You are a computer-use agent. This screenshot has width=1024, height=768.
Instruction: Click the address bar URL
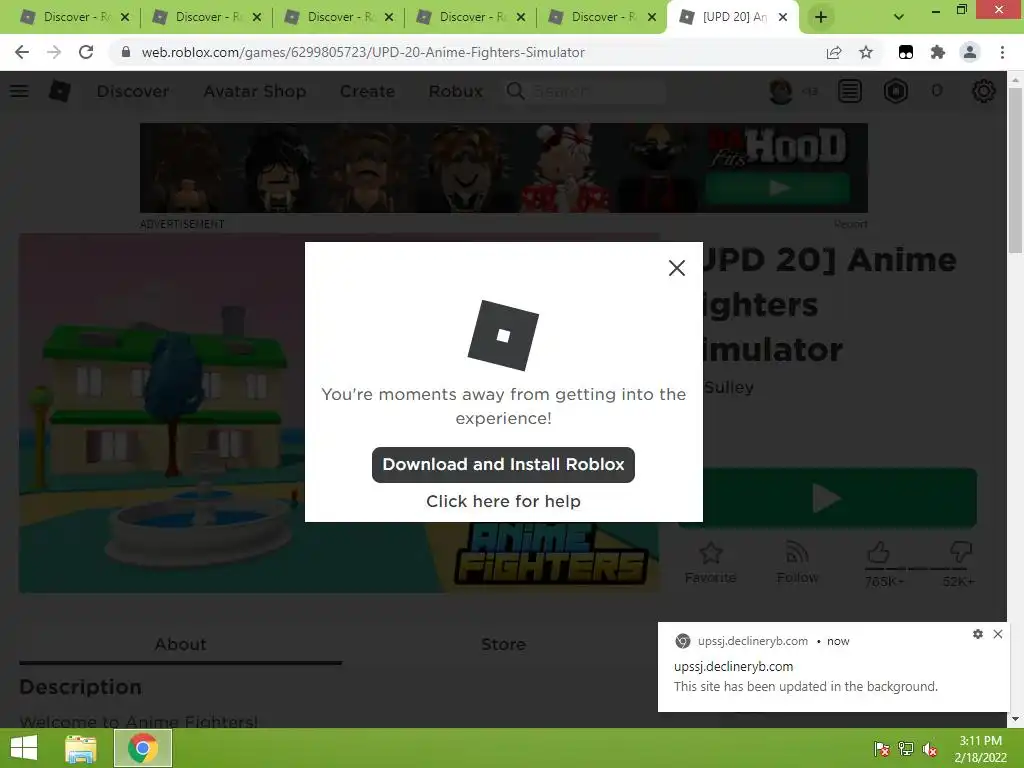[362, 52]
